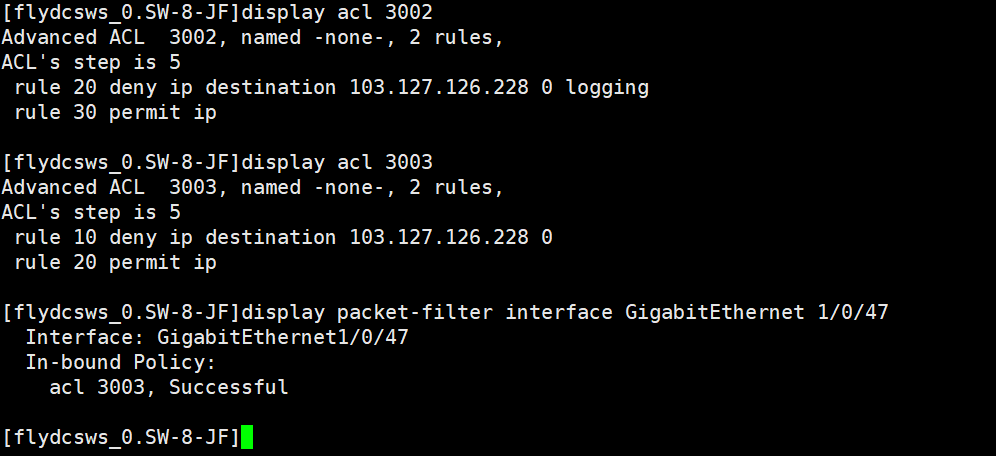Click the 'acl 3003, Successful' status line
Screen dimensions: 996x456
[169, 387]
